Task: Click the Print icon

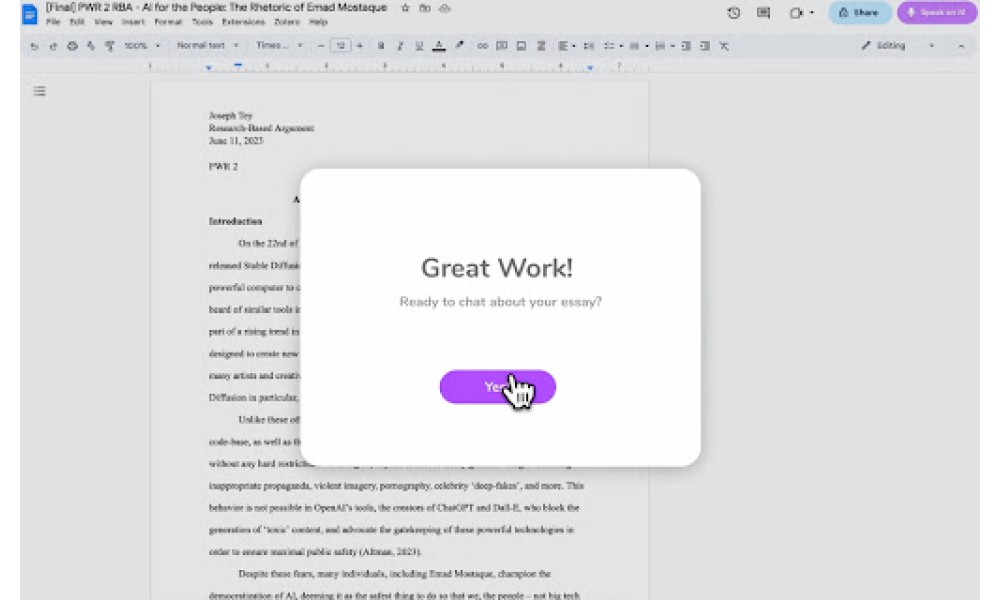Action: click(72, 46)
